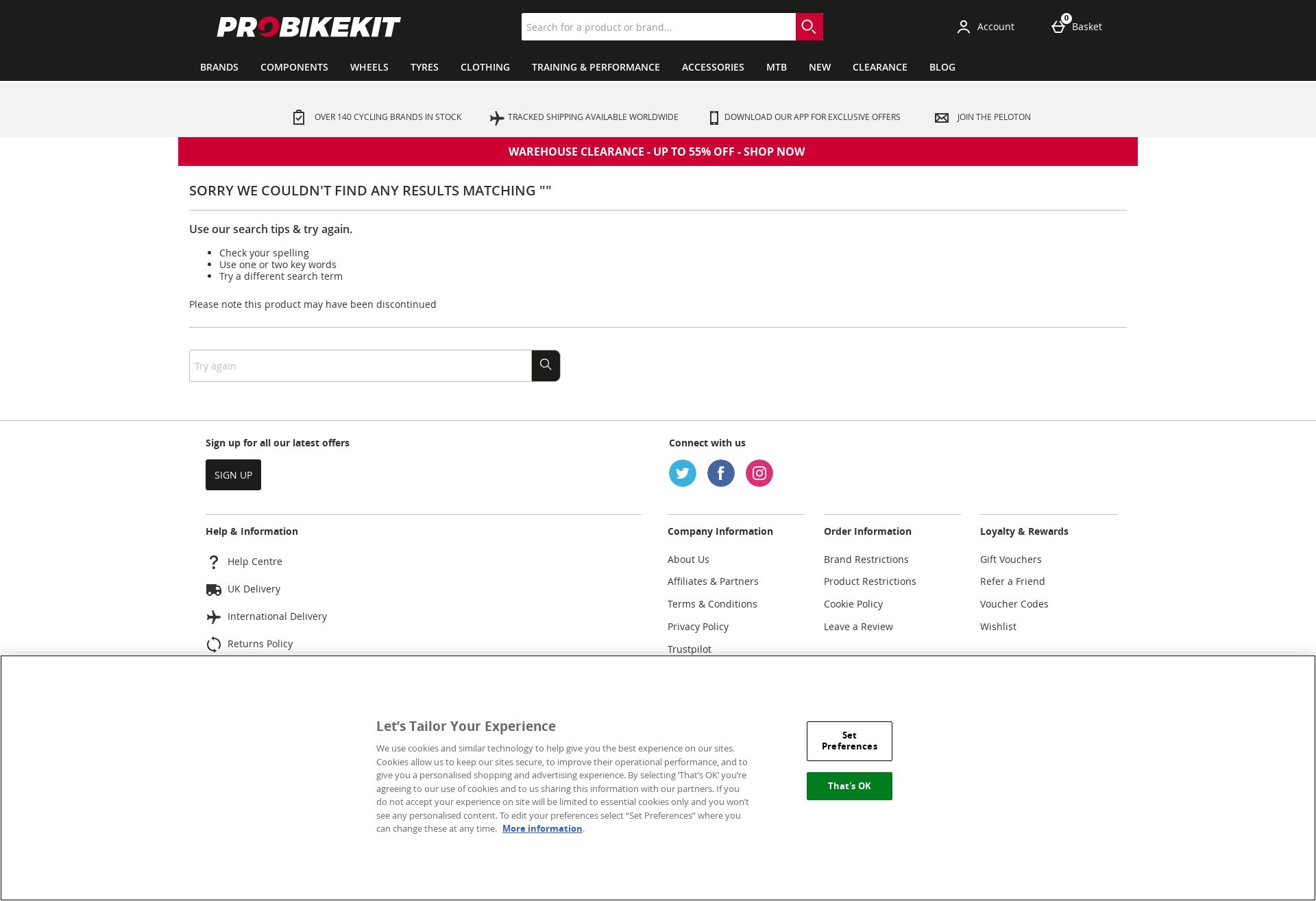Open the Cookie Policy link

click(853, 604)
